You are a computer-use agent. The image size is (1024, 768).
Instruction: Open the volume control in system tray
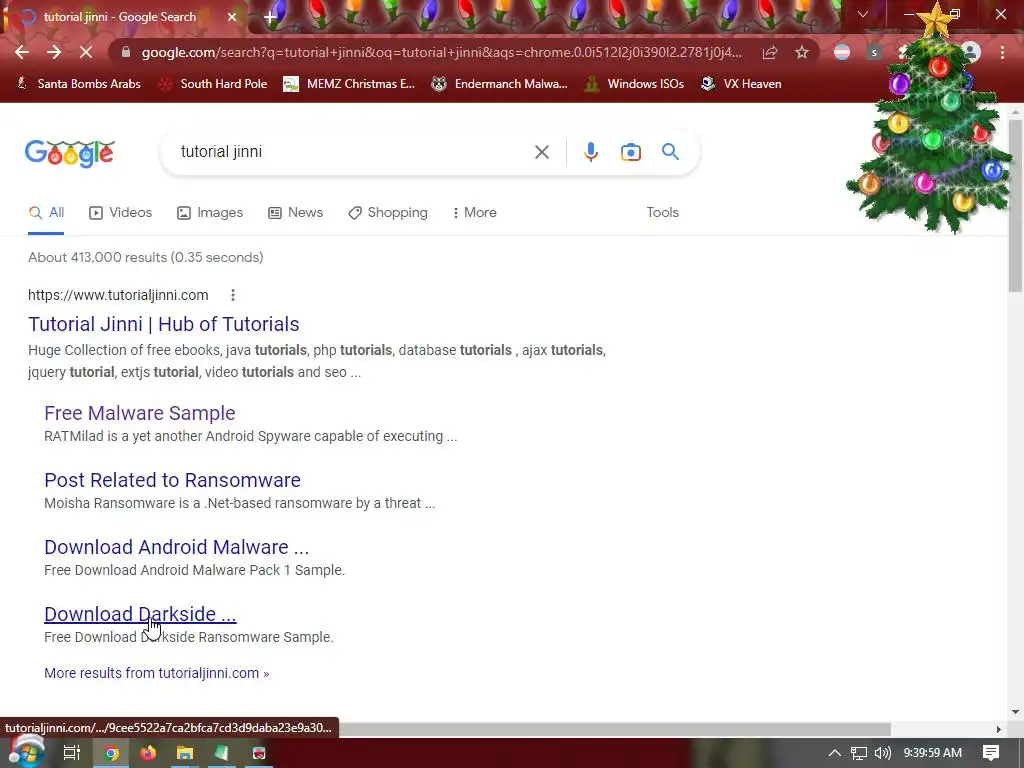coord(882,753)
